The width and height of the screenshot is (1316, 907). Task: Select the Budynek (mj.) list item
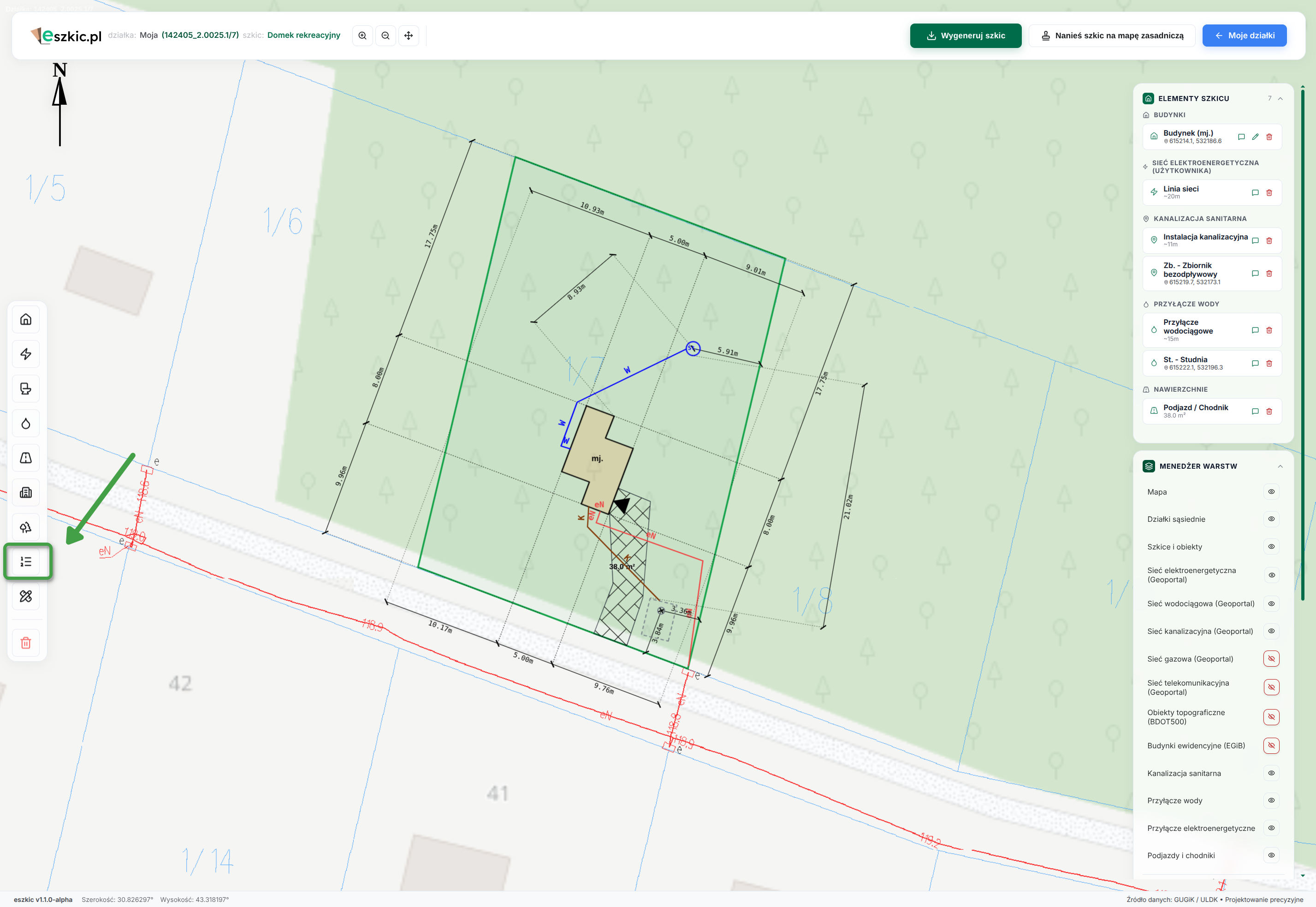pos(1212,137)
